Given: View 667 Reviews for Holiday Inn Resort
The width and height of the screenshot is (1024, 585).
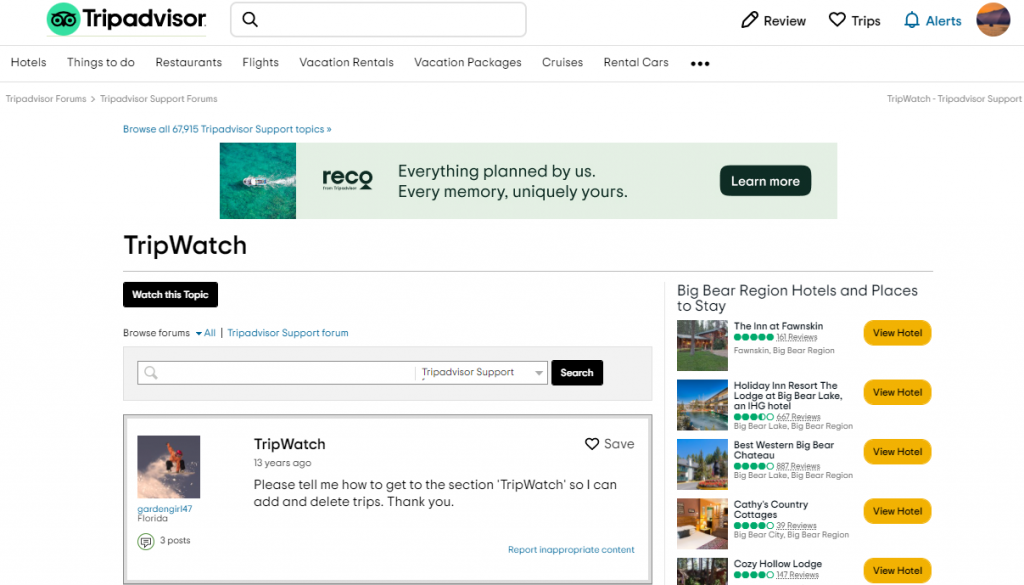Looking at the screenshot, I should pyautogui.click(x=798, y=417).
